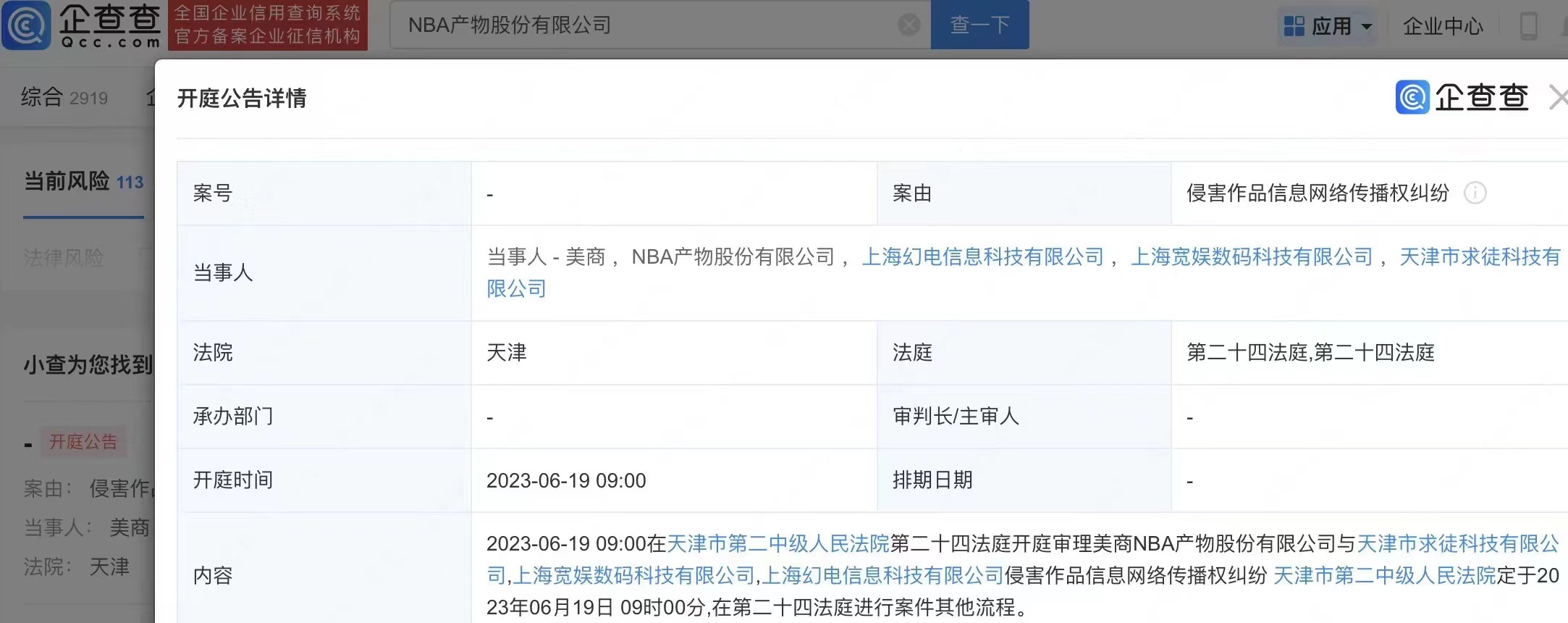Click the 开庭公告详情 dialog title
The image size is (1568, 623).
tap(242, 98)
